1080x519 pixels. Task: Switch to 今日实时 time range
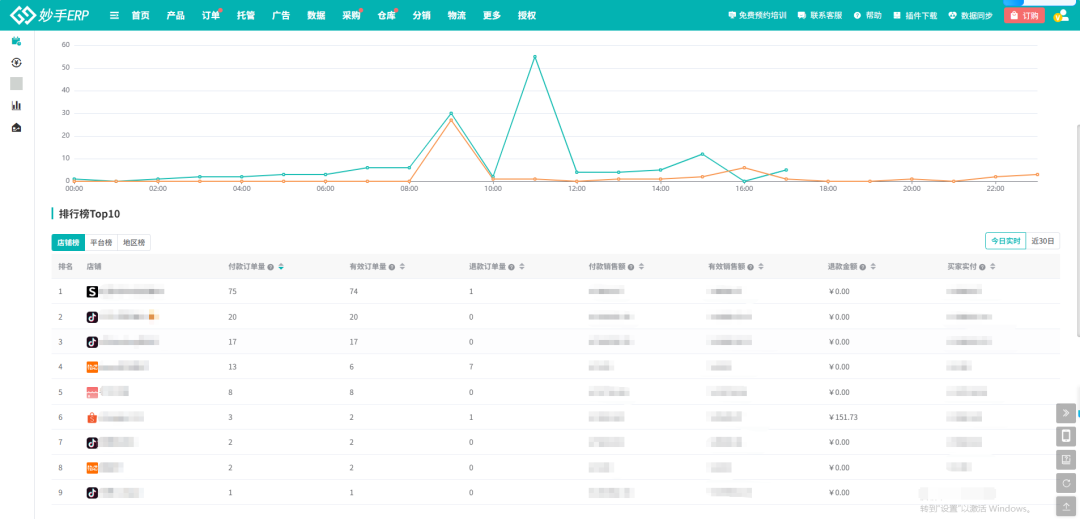click(1005, 241)
